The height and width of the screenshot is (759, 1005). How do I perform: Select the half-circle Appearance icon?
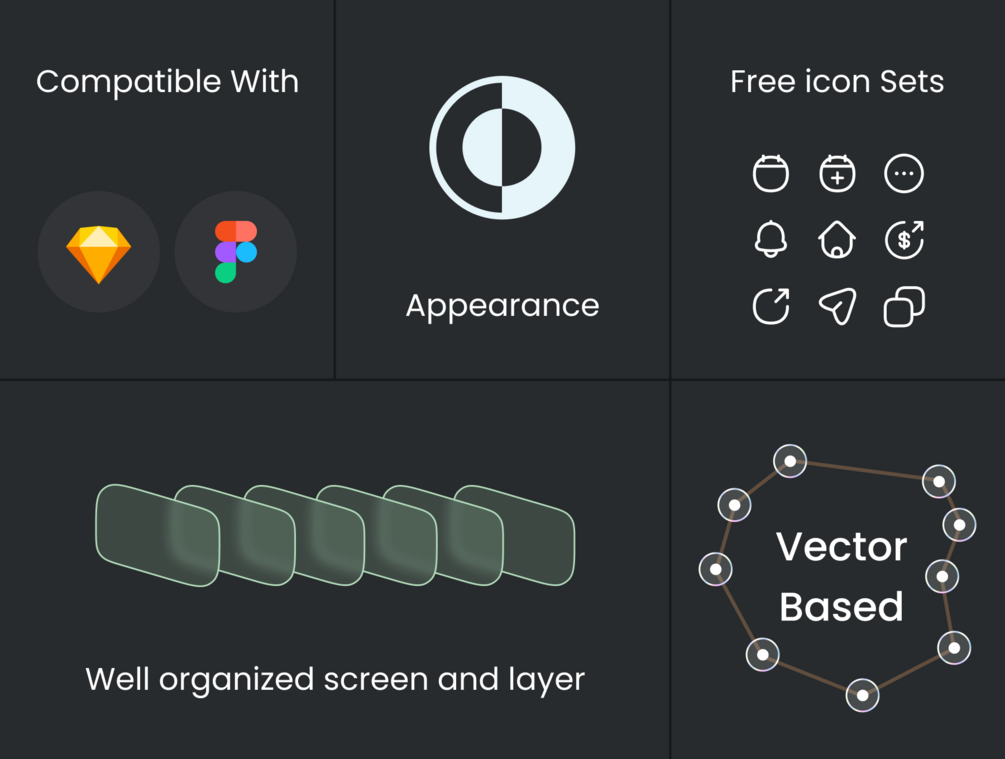coord(502,147)
